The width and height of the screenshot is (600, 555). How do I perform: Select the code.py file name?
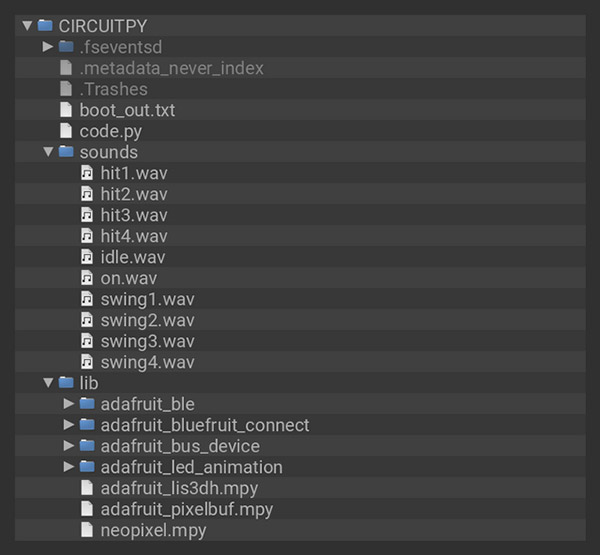click(x=111, y=132)
